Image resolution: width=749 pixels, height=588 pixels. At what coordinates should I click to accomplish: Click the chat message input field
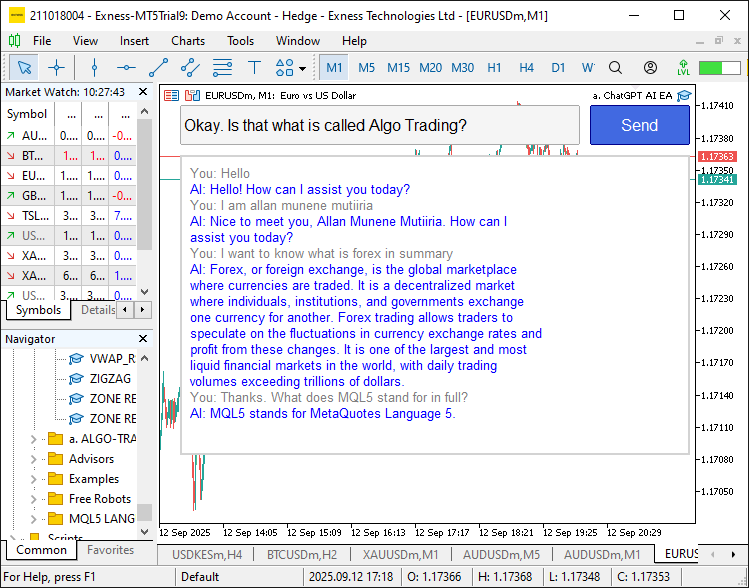(380, 125)
